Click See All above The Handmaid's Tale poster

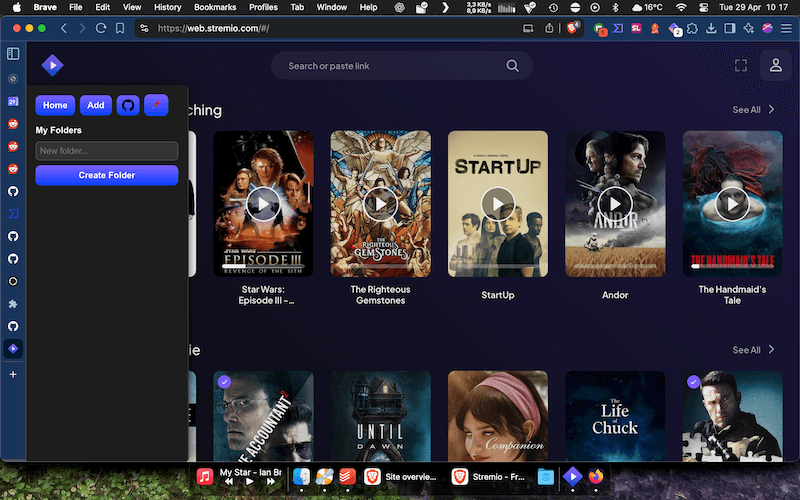coord(754,110)
